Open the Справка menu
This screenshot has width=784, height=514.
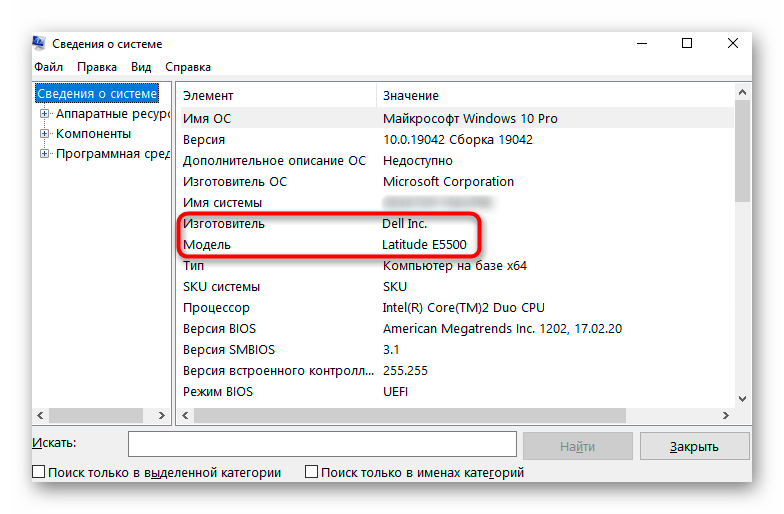[x=188, y=67]
